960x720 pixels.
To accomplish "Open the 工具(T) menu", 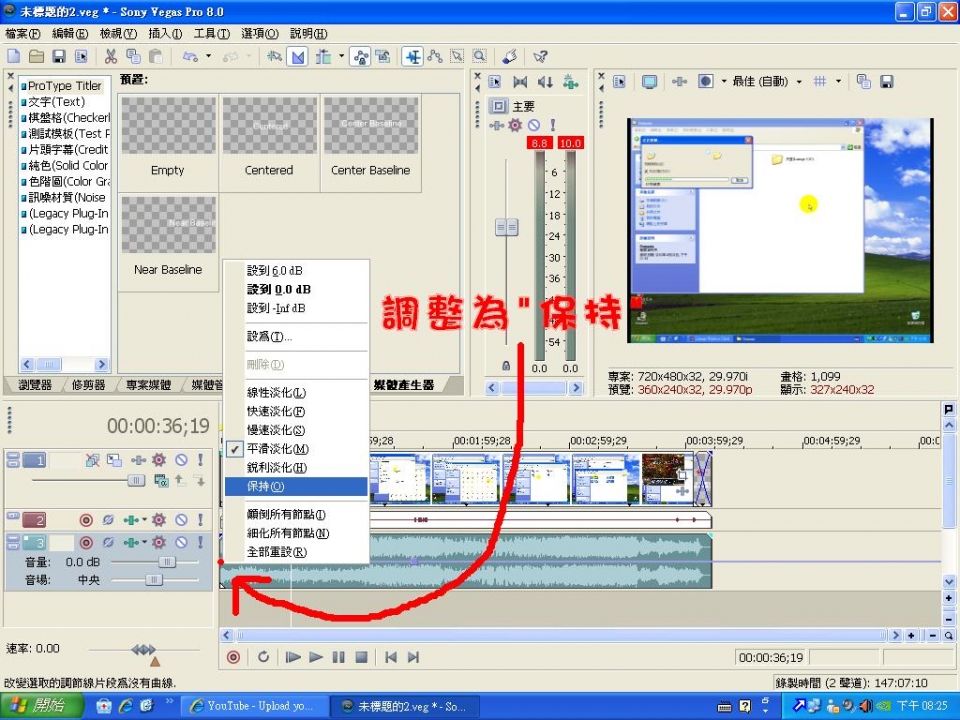I will point(211,34).
